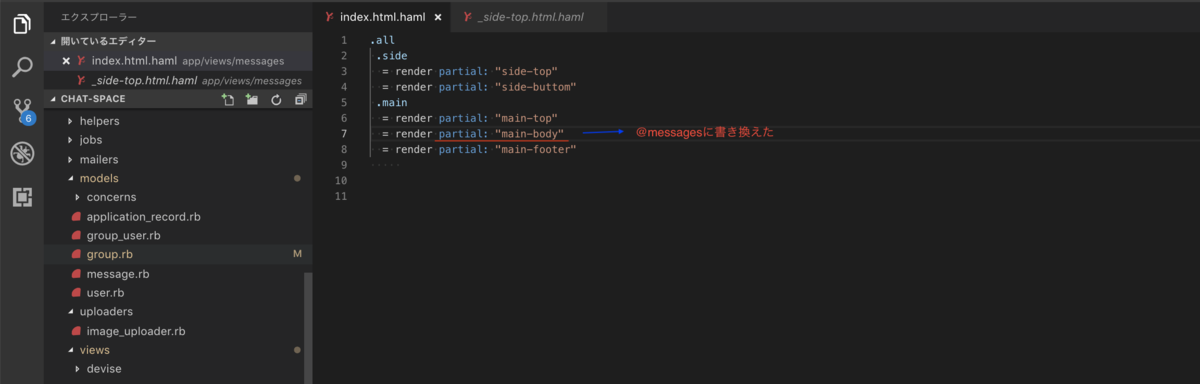Click the "main-body" string on line 7
This screenshot has height=384, width=1200.
point(529,133)
